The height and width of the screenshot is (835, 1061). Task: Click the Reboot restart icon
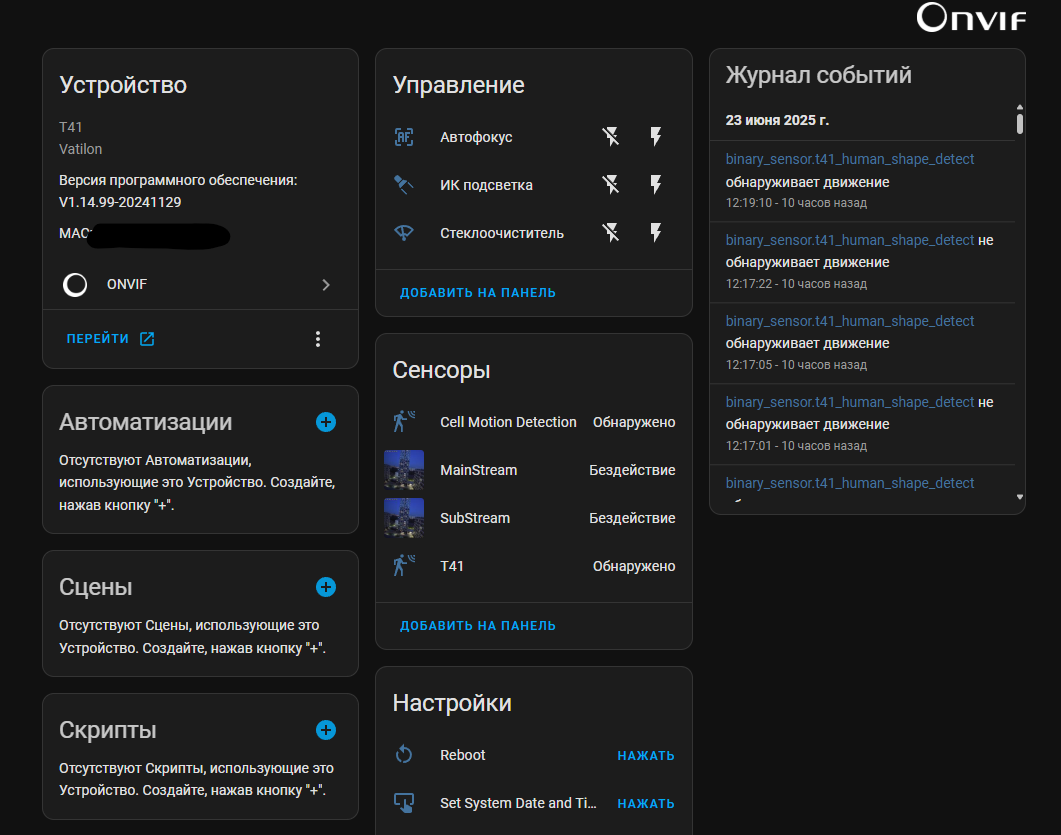(403, 755)
